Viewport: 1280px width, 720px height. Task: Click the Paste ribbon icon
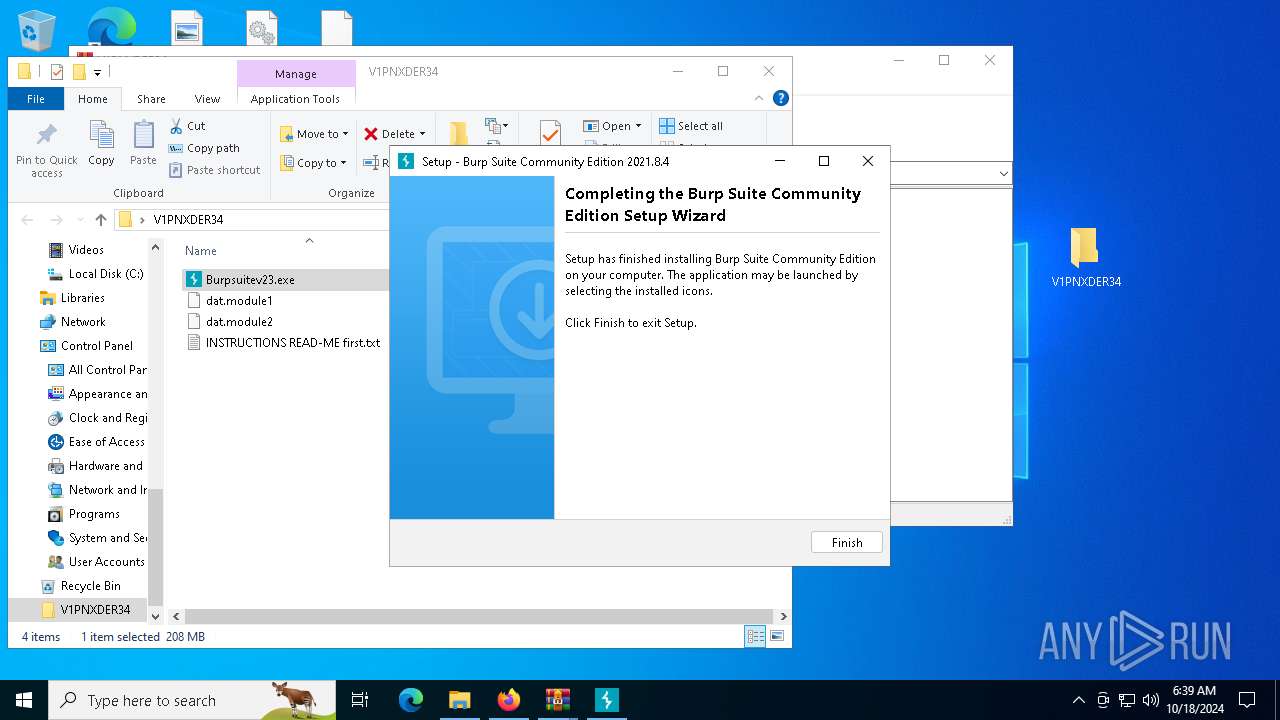pyautogui.click(x=143, y=143)
